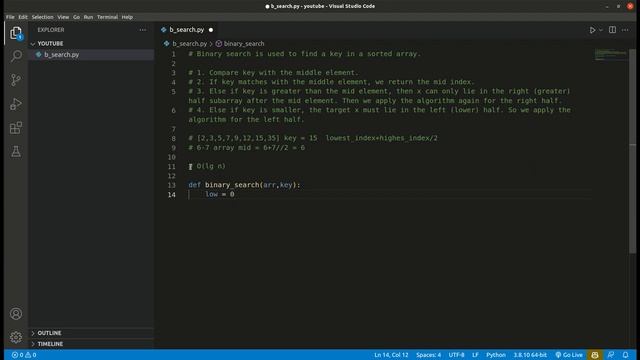The width and height of the screenshot is (640, 360).
Task: Click the editor vertical scrollbar
Action: [632, 151]
